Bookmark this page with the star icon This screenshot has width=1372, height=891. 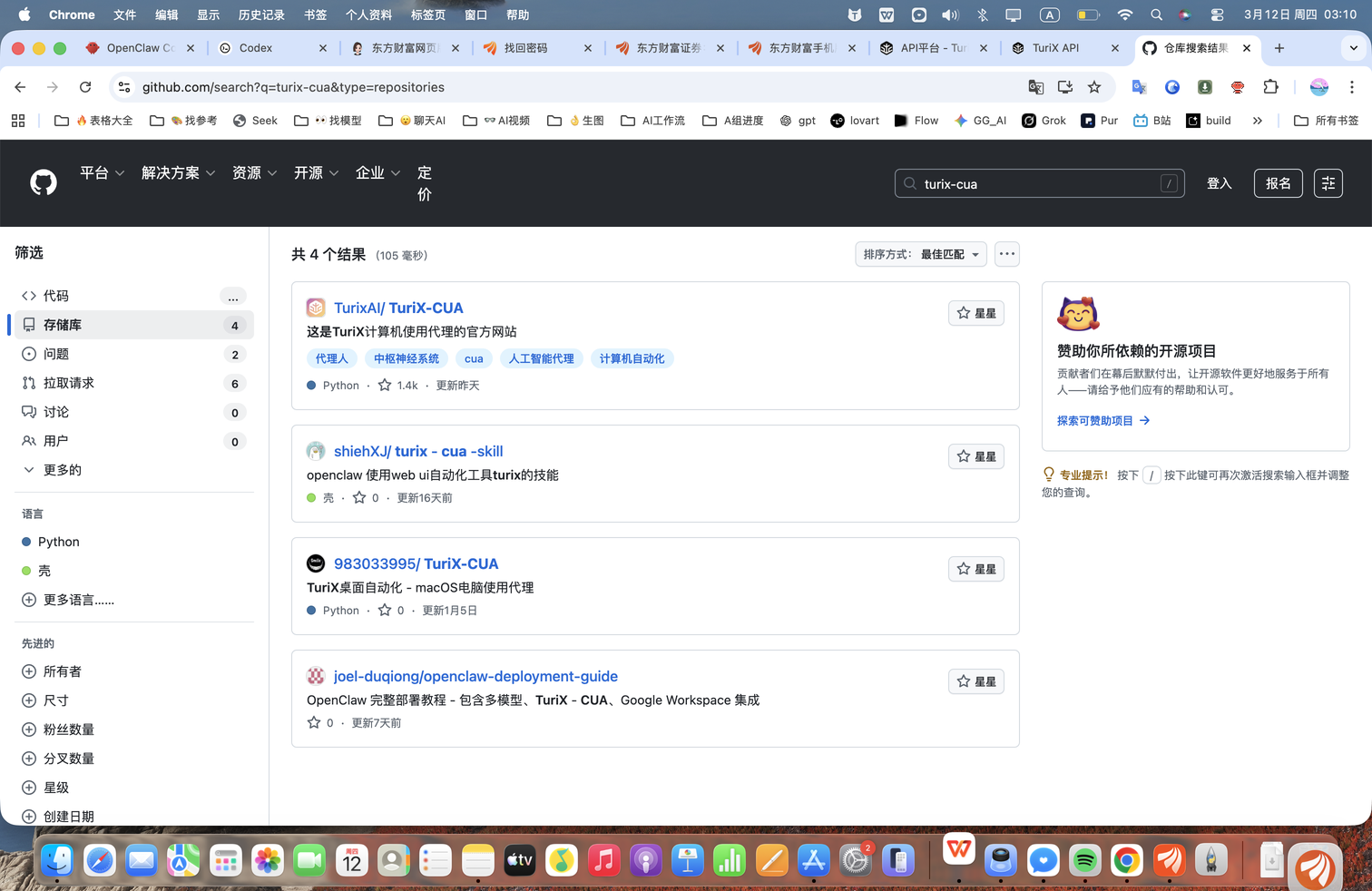[1094, 87]
